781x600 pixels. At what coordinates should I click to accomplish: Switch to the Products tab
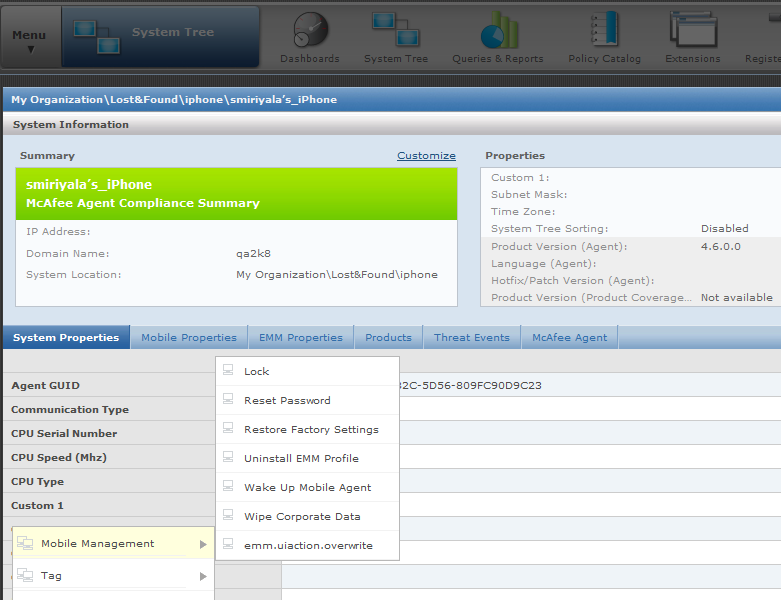click(389, 337)
